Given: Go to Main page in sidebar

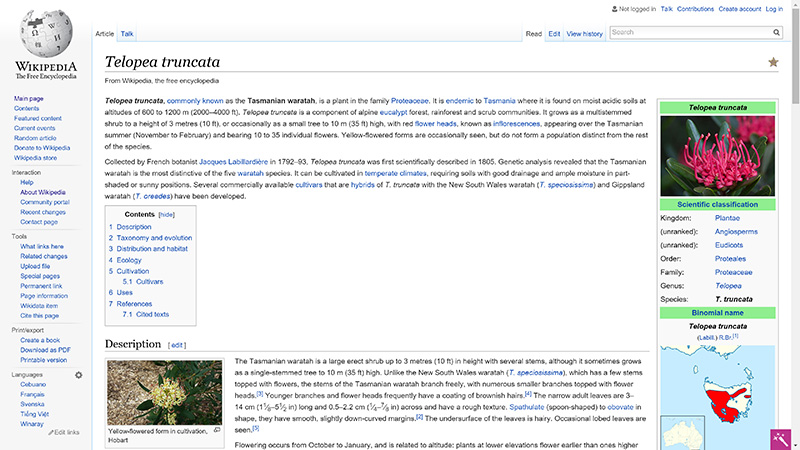Looking at the screenshot, I should coord(29,98).
